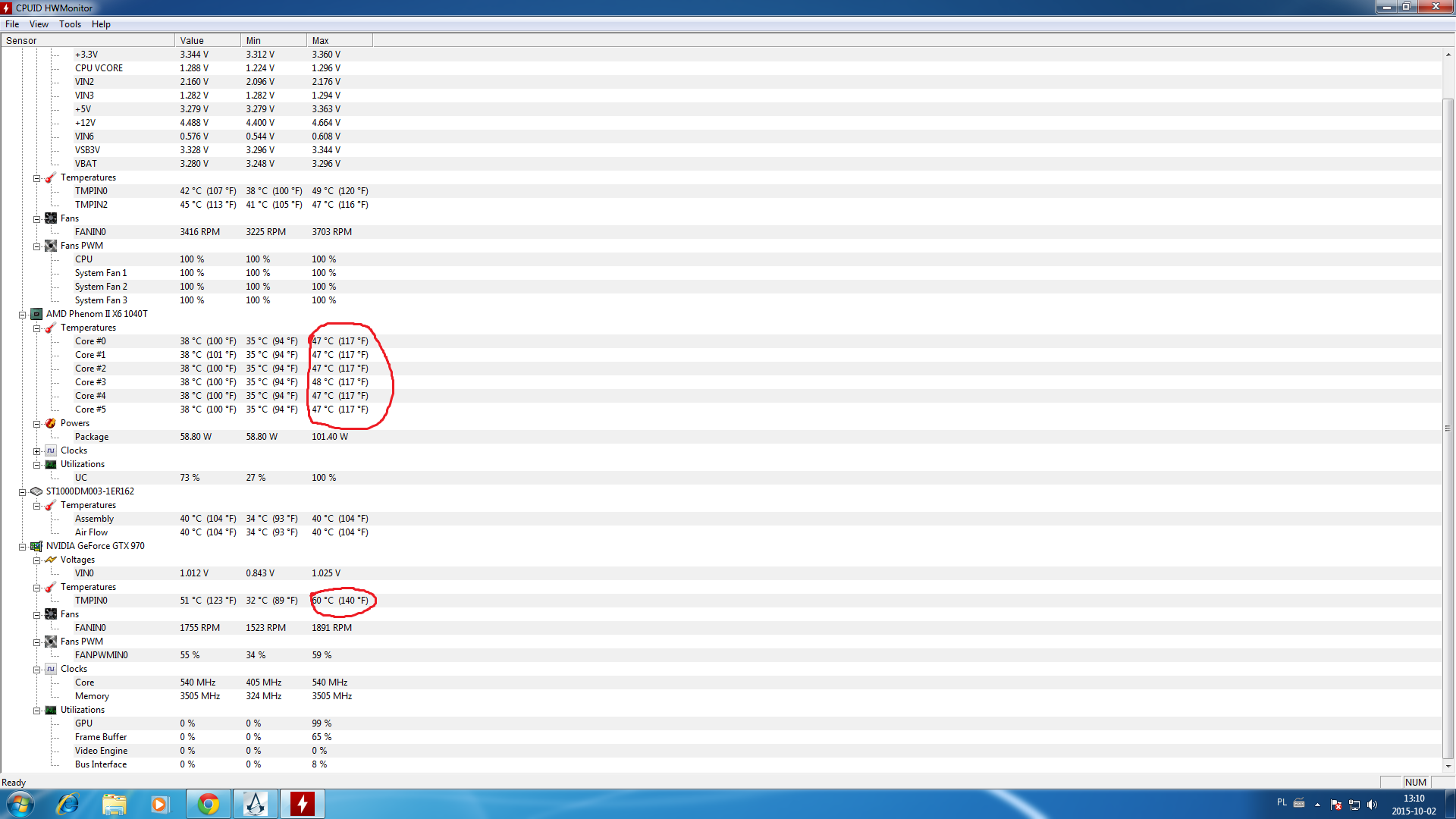Image resolution: width=1456 pixels, height=819 pixels.
Task: Open the Action Center flag icon in tray
Action: click(1336, 805)
